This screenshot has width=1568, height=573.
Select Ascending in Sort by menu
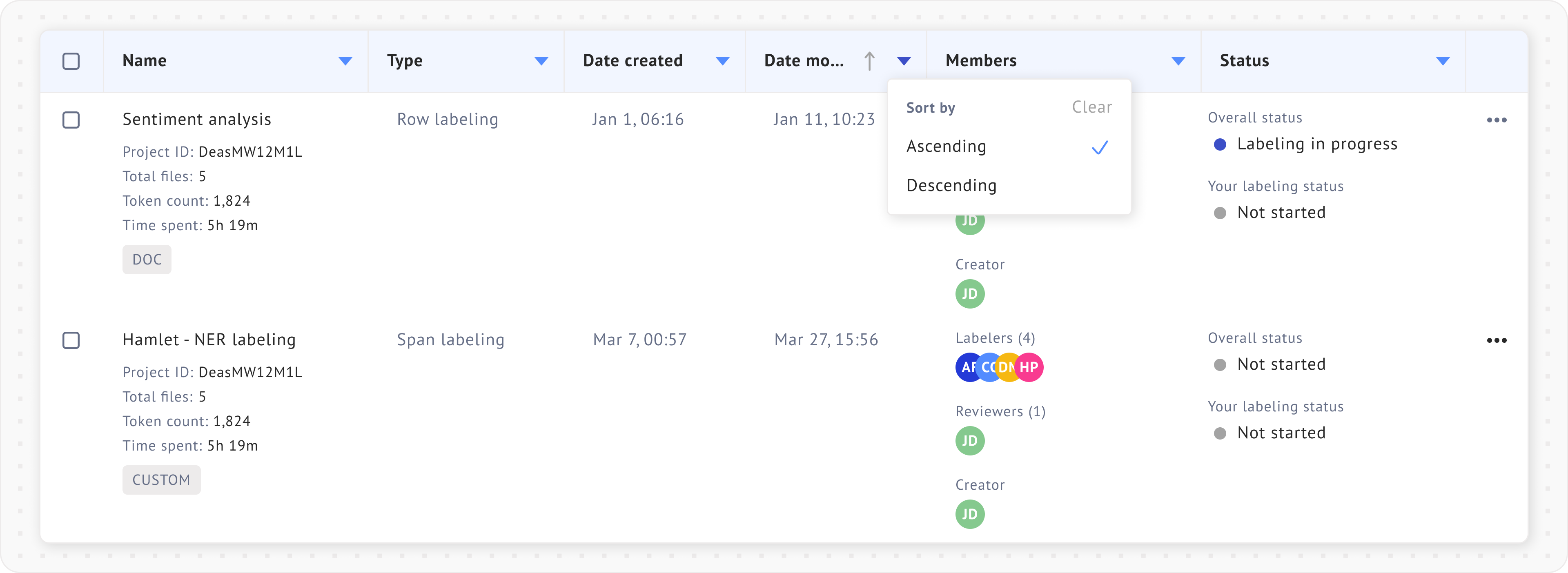click(946, 147)
